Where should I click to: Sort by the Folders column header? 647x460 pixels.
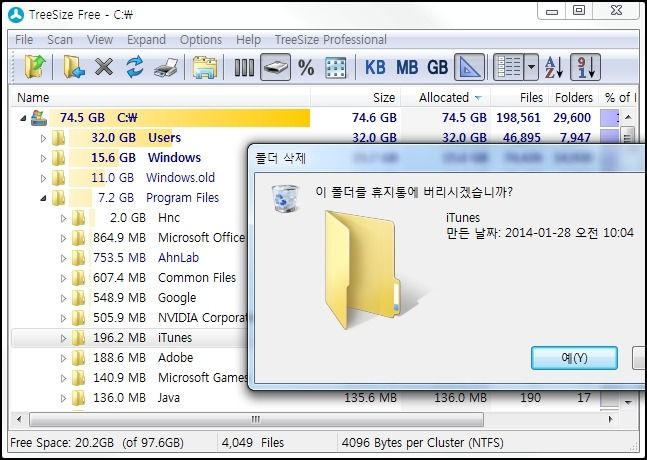(x=574, y=98)
